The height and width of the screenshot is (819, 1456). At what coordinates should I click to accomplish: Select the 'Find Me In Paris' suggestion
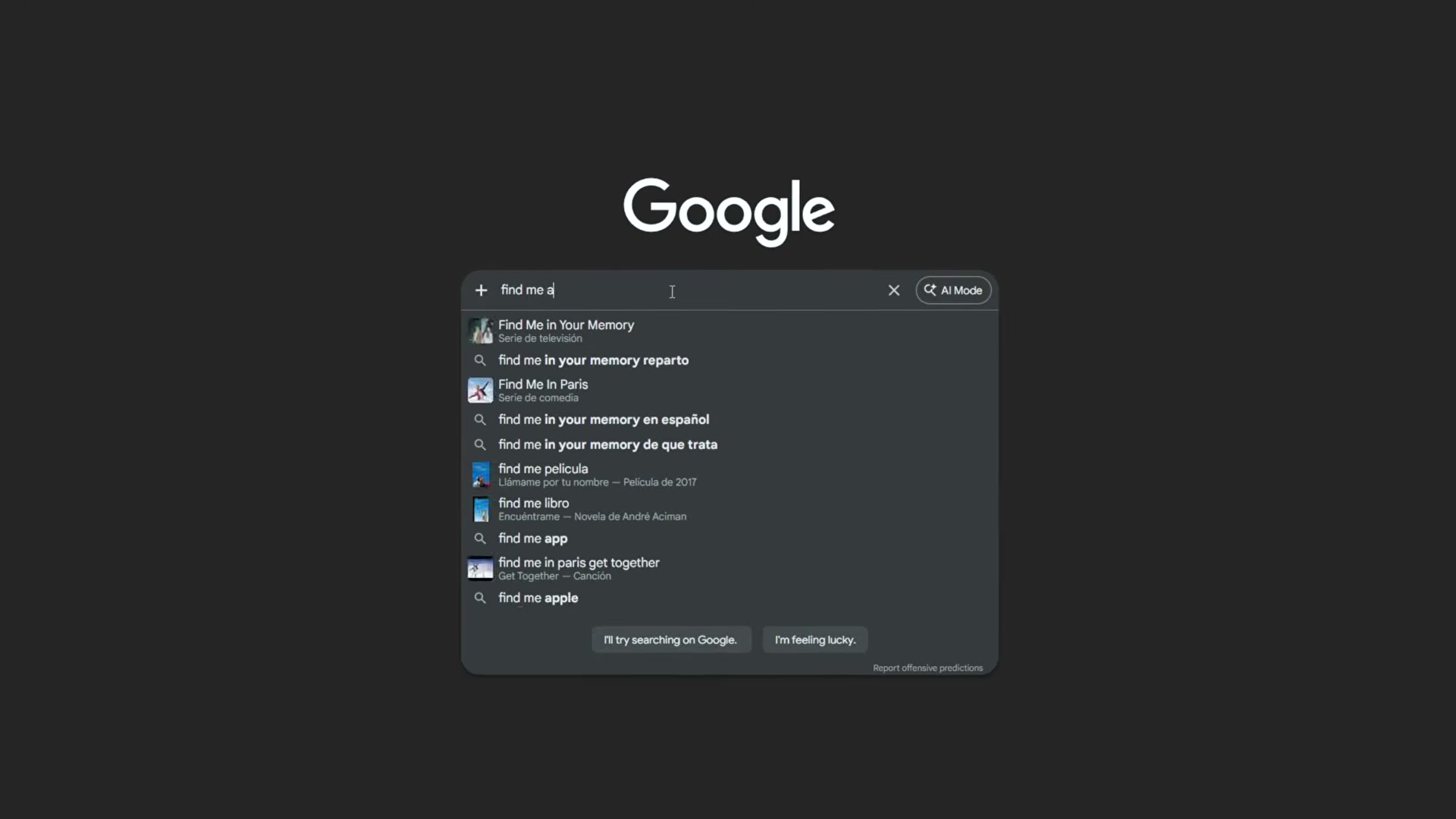[730, 390]
